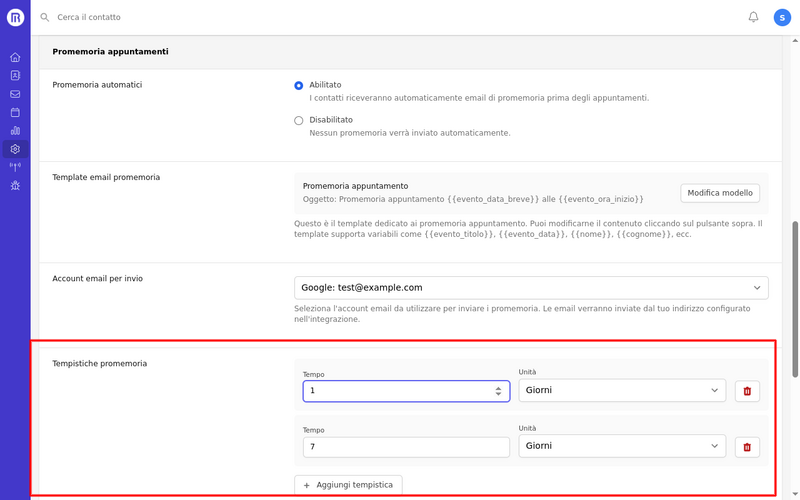800x500 pixels.
Task: Click the Promemoria automatici label
Action: tap(97, 85)
